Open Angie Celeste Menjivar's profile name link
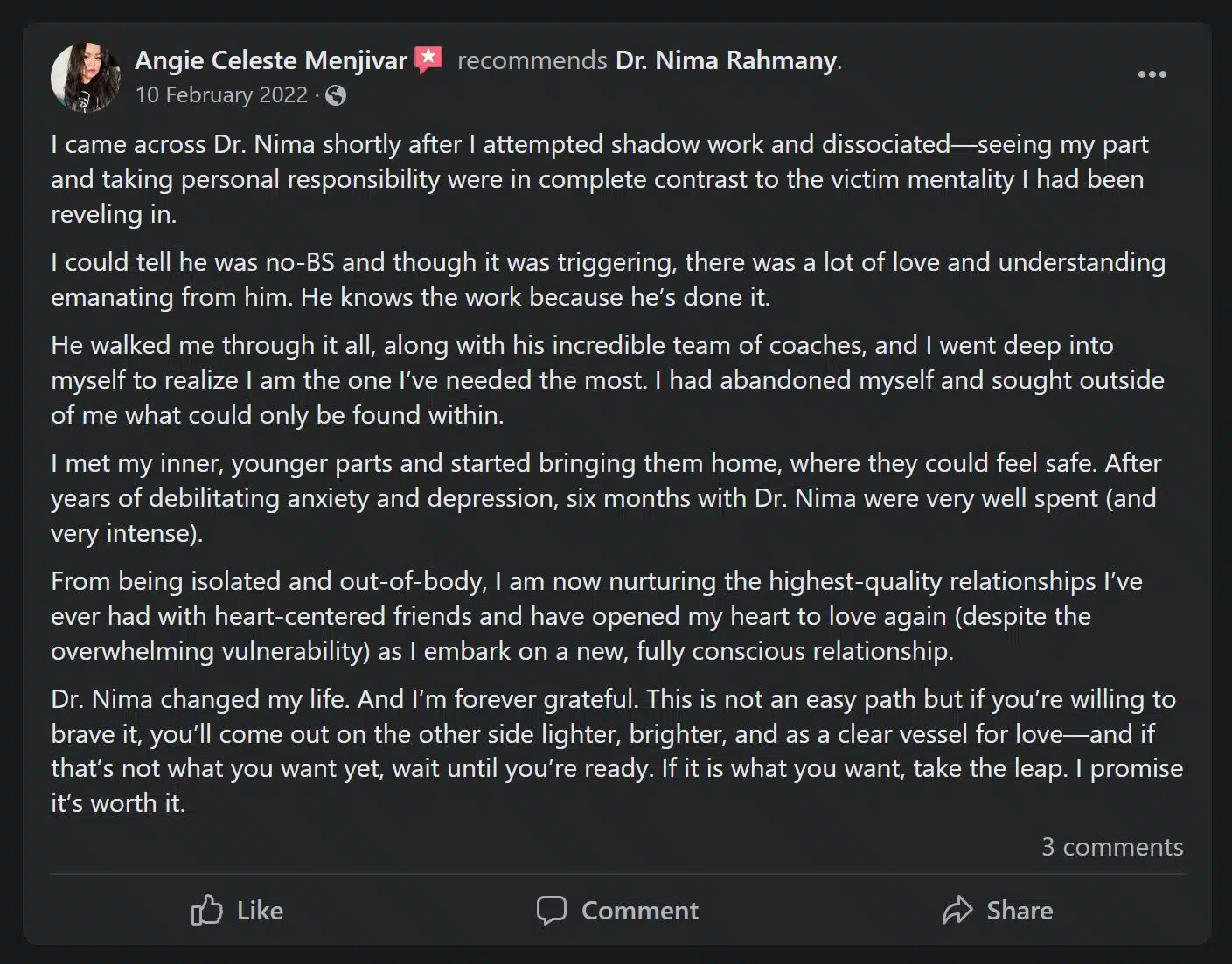Image resolution: width=1232 pixels, height=964 pixels. pos(271,60)
